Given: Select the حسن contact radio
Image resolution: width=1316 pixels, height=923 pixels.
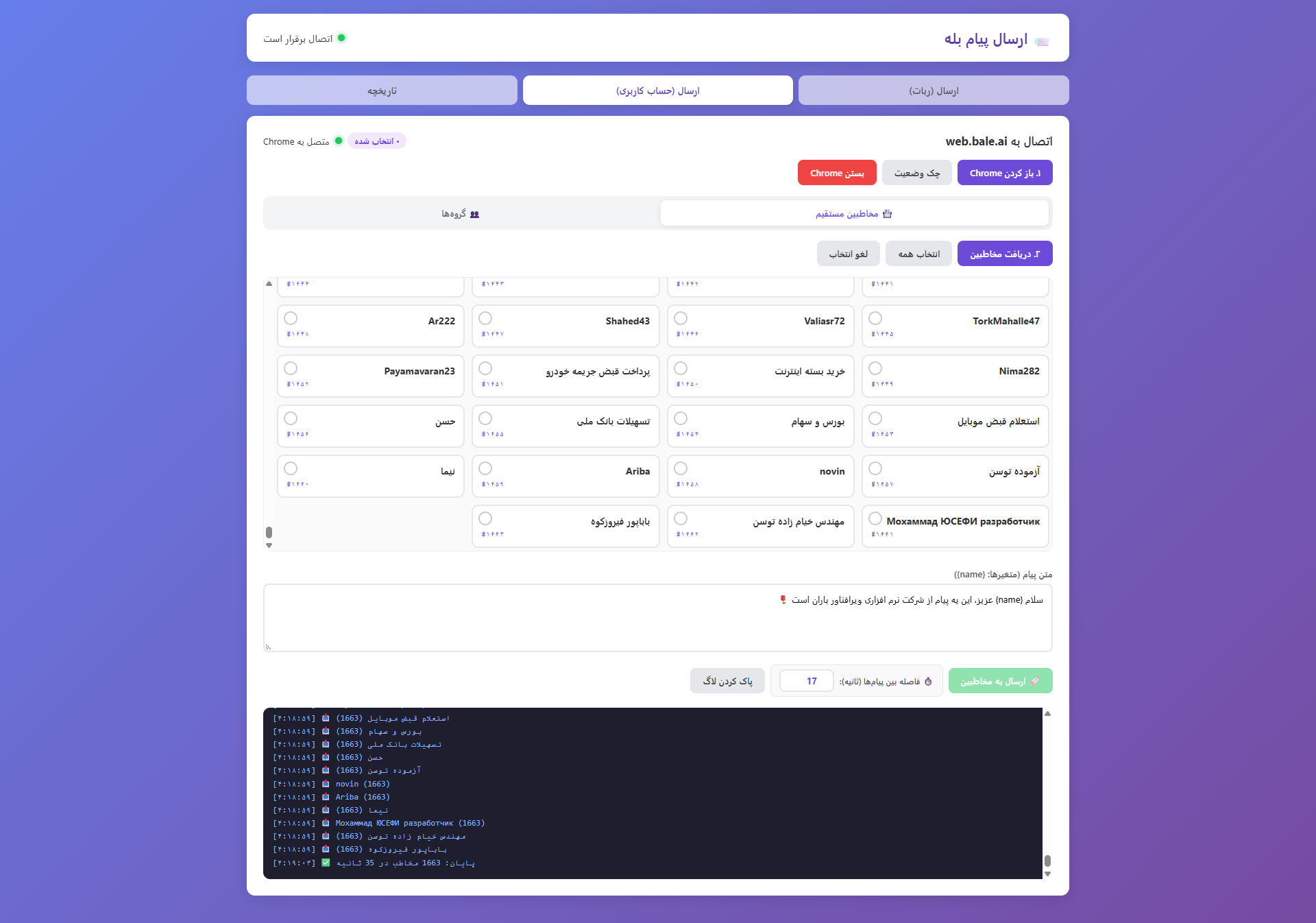Looking at the screenshot, I should [x=291, y=418].
